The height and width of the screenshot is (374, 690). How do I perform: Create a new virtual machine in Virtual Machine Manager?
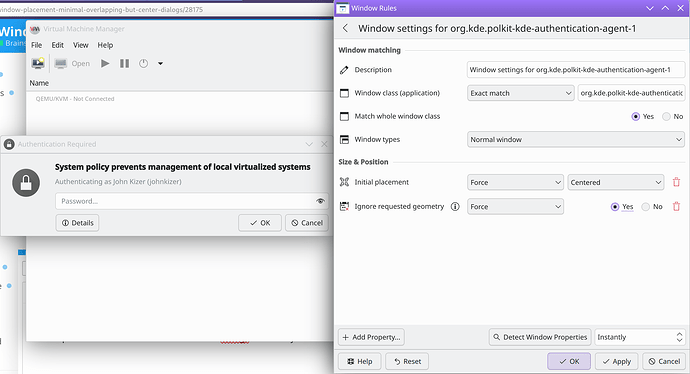[x=38, y=63]
